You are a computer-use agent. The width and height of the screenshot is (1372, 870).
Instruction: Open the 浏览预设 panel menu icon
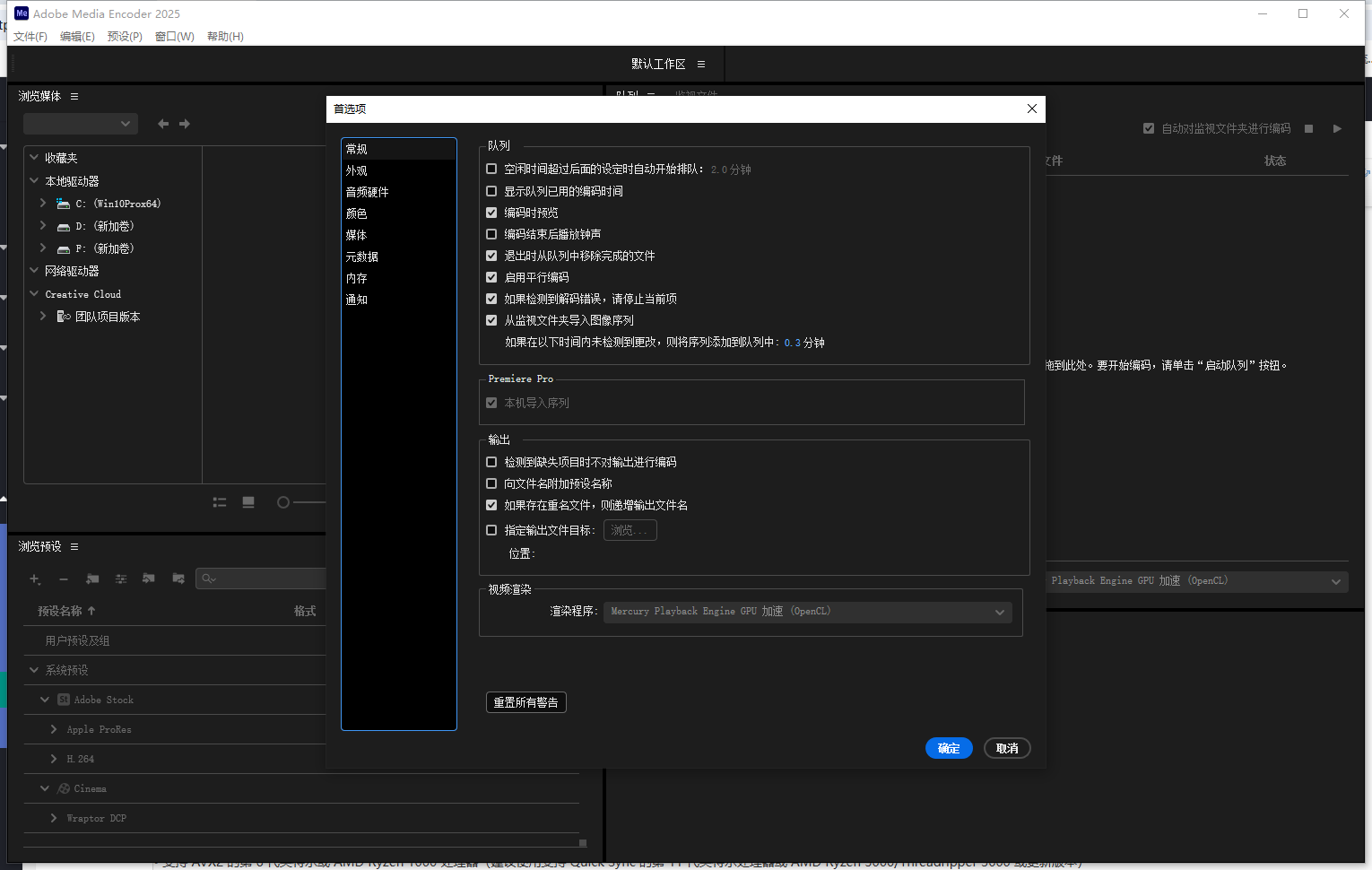pos(74,547)
